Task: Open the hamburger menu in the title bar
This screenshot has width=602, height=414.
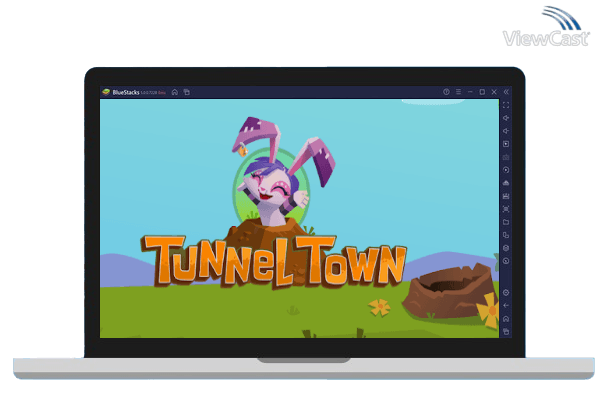Action: 458,92
